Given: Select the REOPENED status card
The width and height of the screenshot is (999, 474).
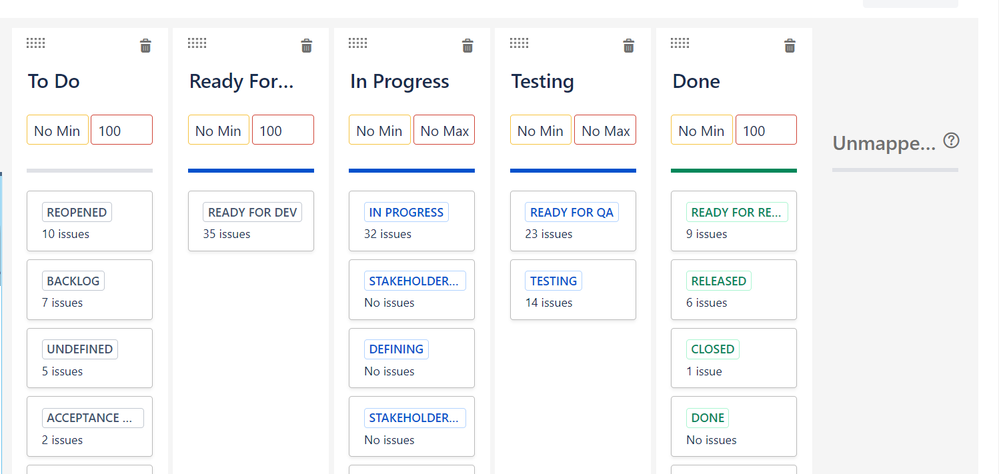Looking at the screenshot, I should coord(90,221).
